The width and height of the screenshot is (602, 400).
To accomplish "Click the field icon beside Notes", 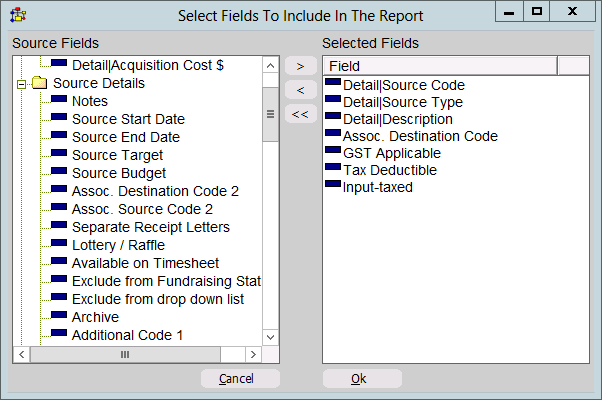I will [59, 99].
